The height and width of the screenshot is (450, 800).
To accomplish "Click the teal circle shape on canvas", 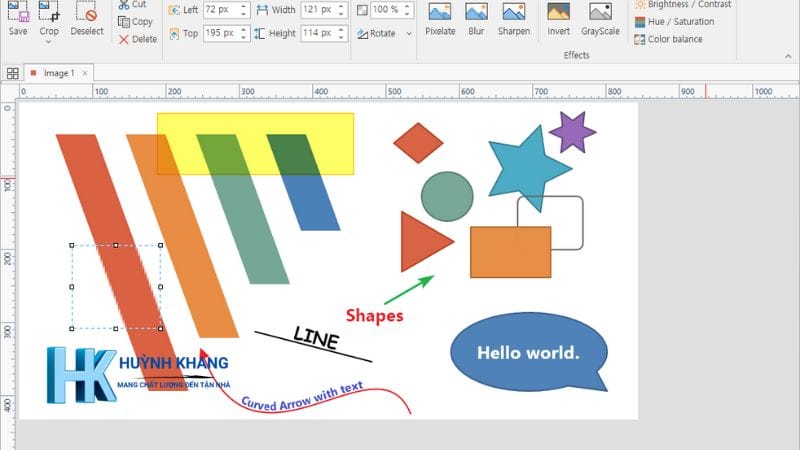I will point(447,196).
